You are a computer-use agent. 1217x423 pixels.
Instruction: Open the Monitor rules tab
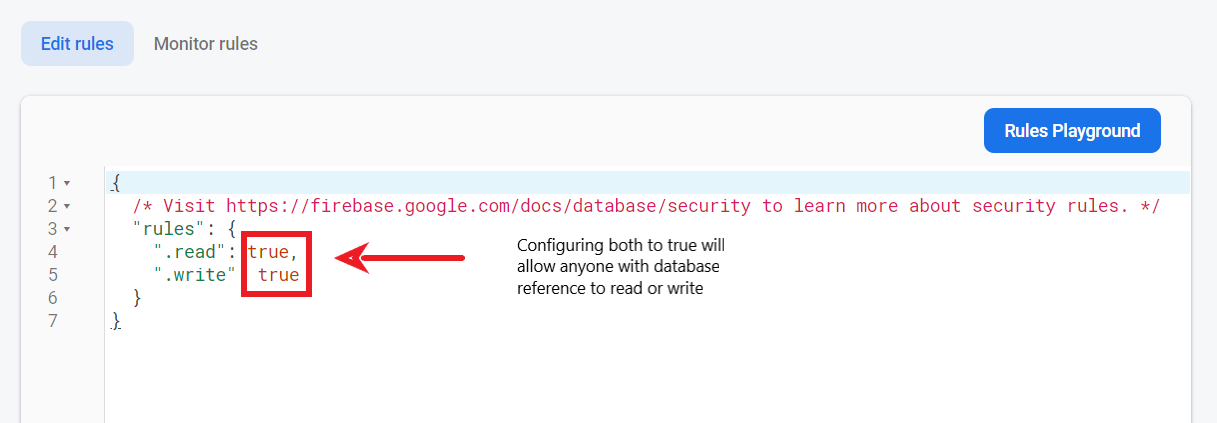pos(205,44)
